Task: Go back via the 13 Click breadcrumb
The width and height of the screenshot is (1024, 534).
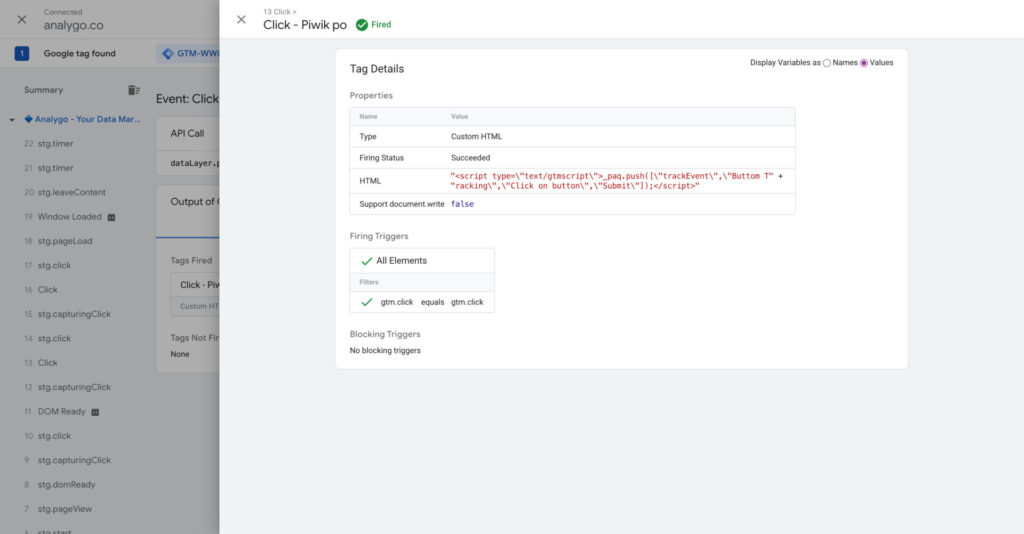Action: point(279,12)
